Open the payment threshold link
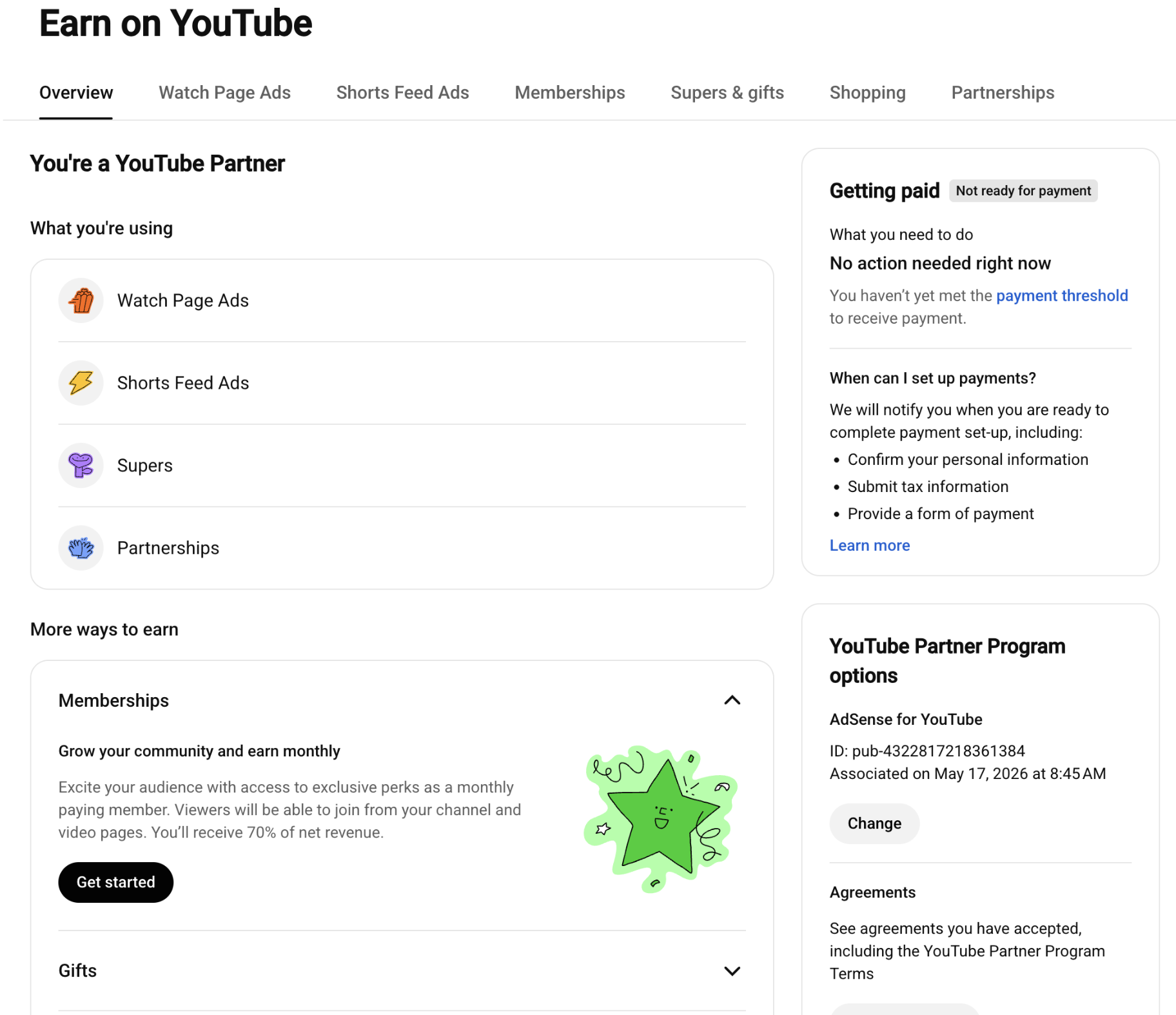Screen dimensions: 1176x1015 [x=1063, y=296]
